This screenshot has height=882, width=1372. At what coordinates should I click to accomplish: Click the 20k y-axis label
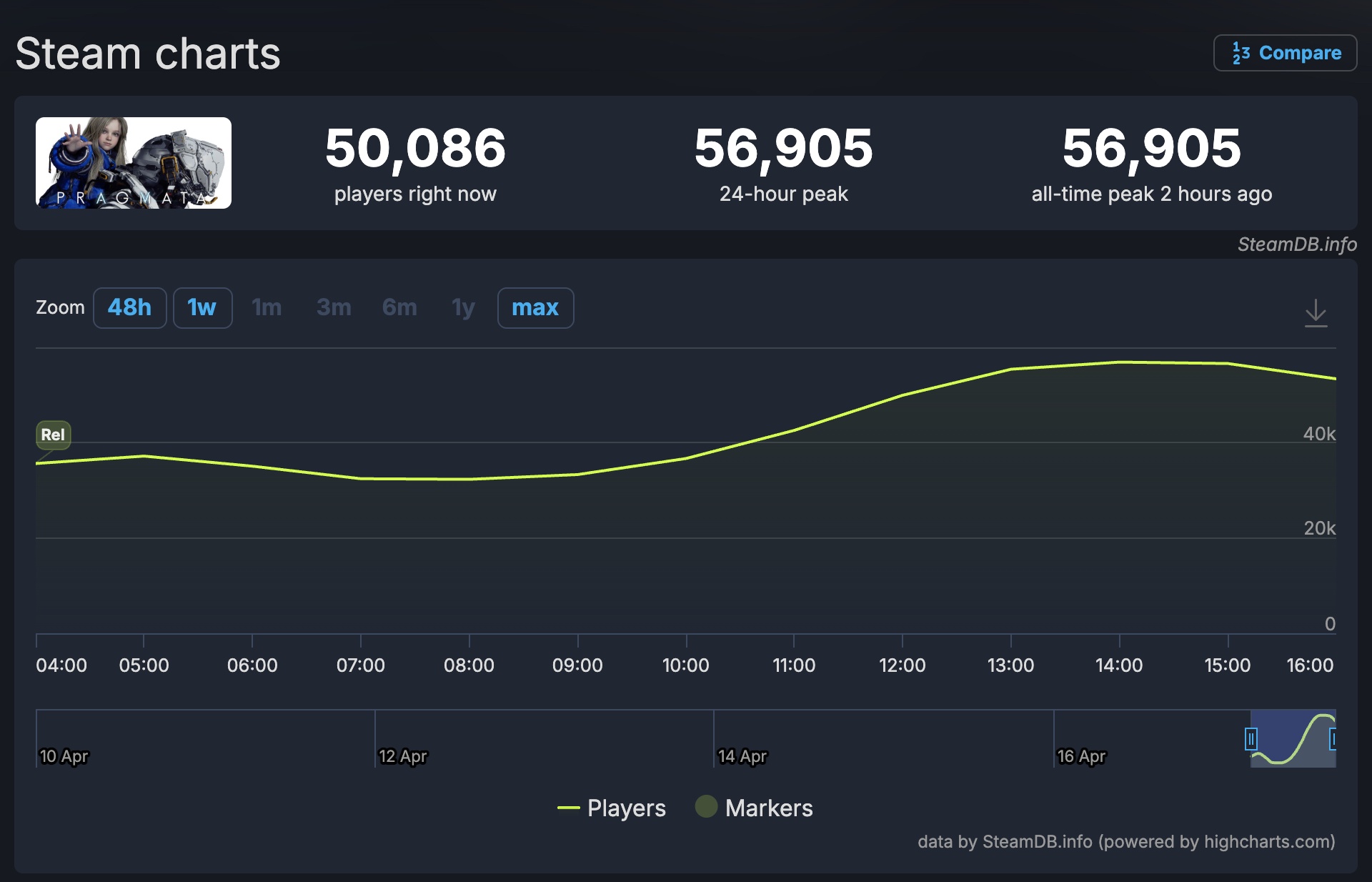click(x=1319, y=528)
